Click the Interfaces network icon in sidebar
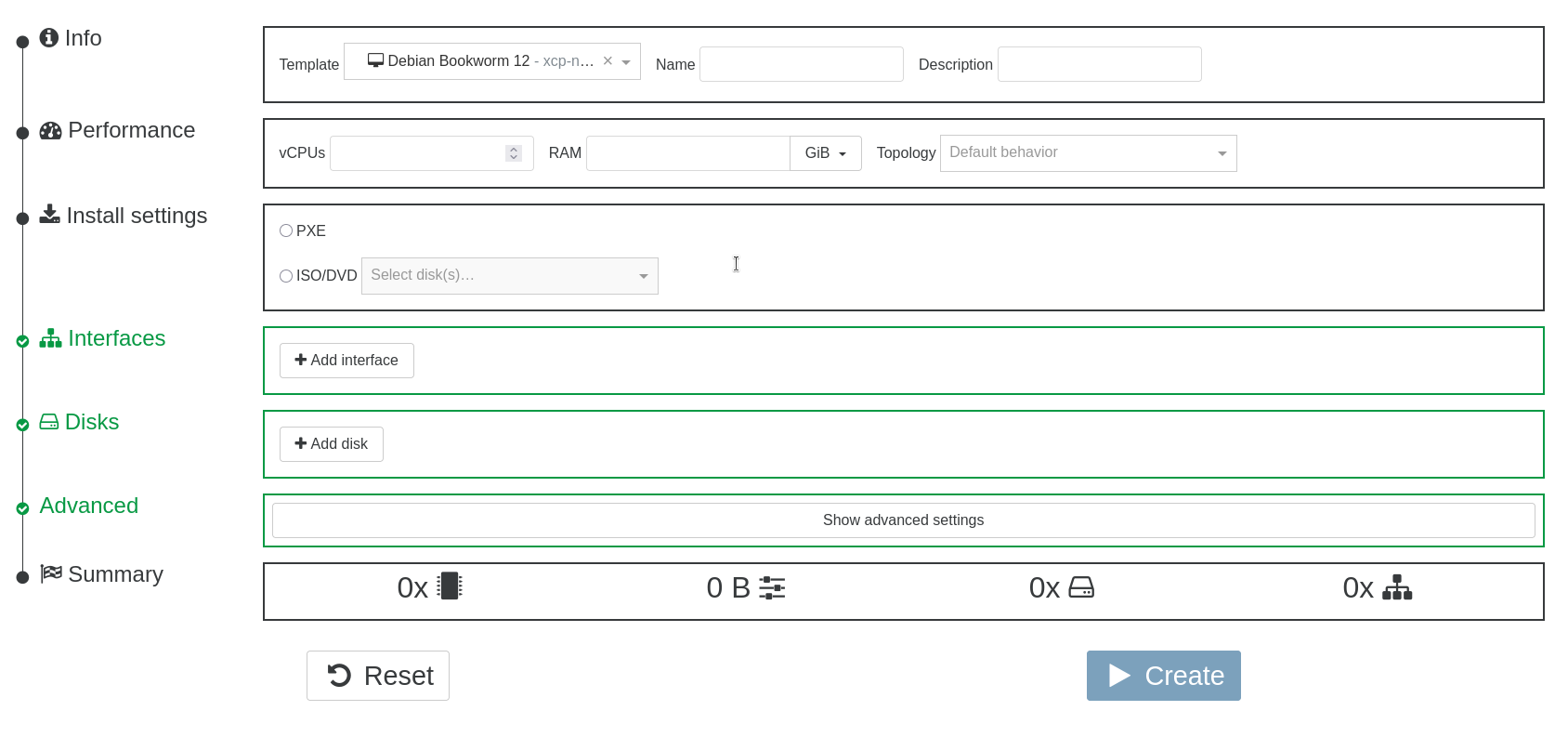 [x=51, y=338]
